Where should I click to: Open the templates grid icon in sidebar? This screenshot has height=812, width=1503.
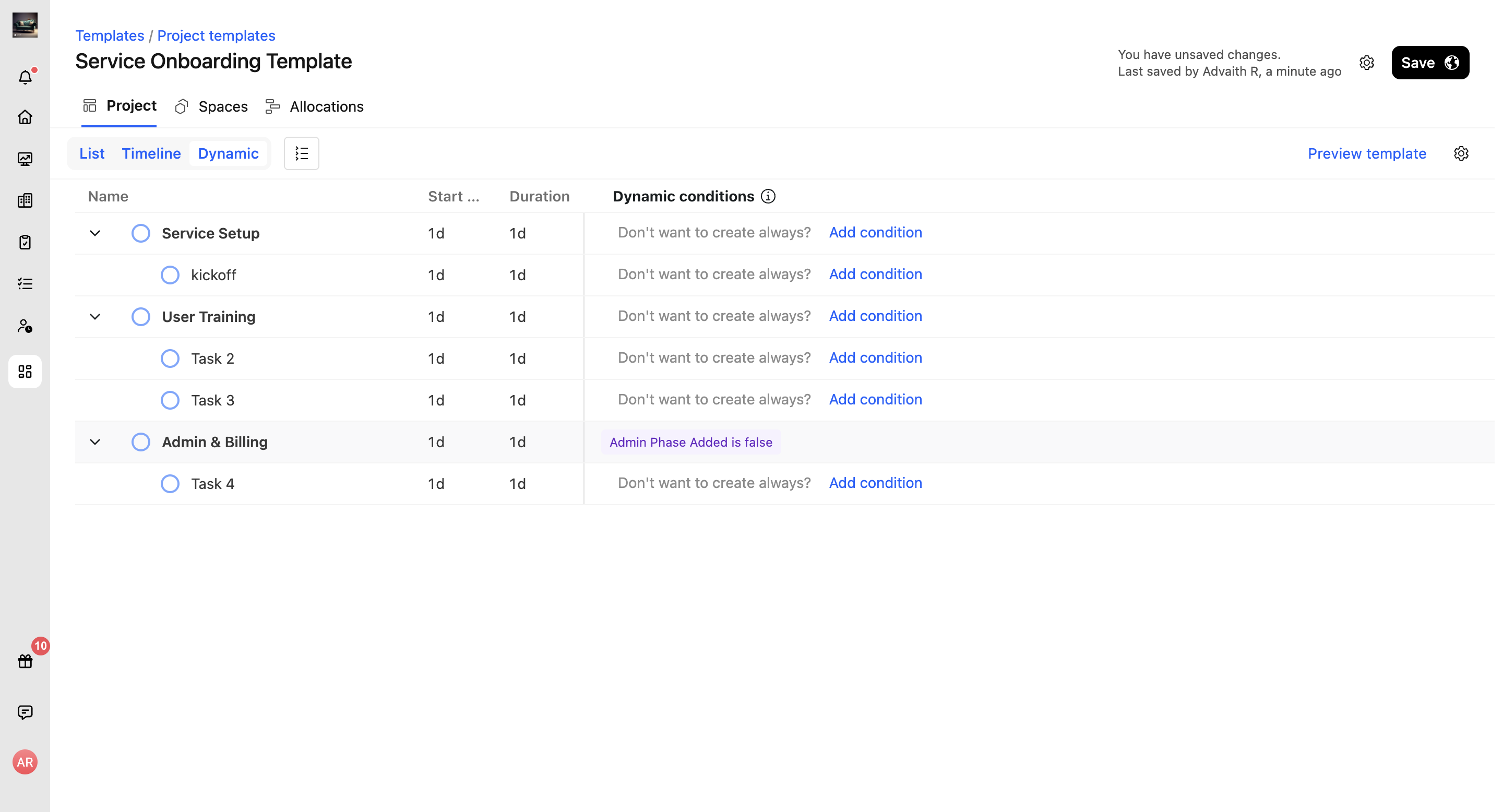[25, 372]
